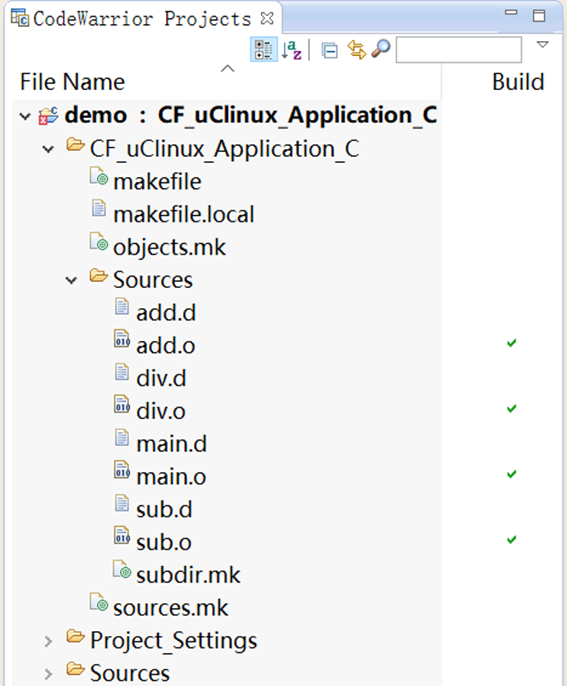The height and width of the screenshot is (686, 567).
Task: Click the main.o binary file icon
Action: coord(122,470)
